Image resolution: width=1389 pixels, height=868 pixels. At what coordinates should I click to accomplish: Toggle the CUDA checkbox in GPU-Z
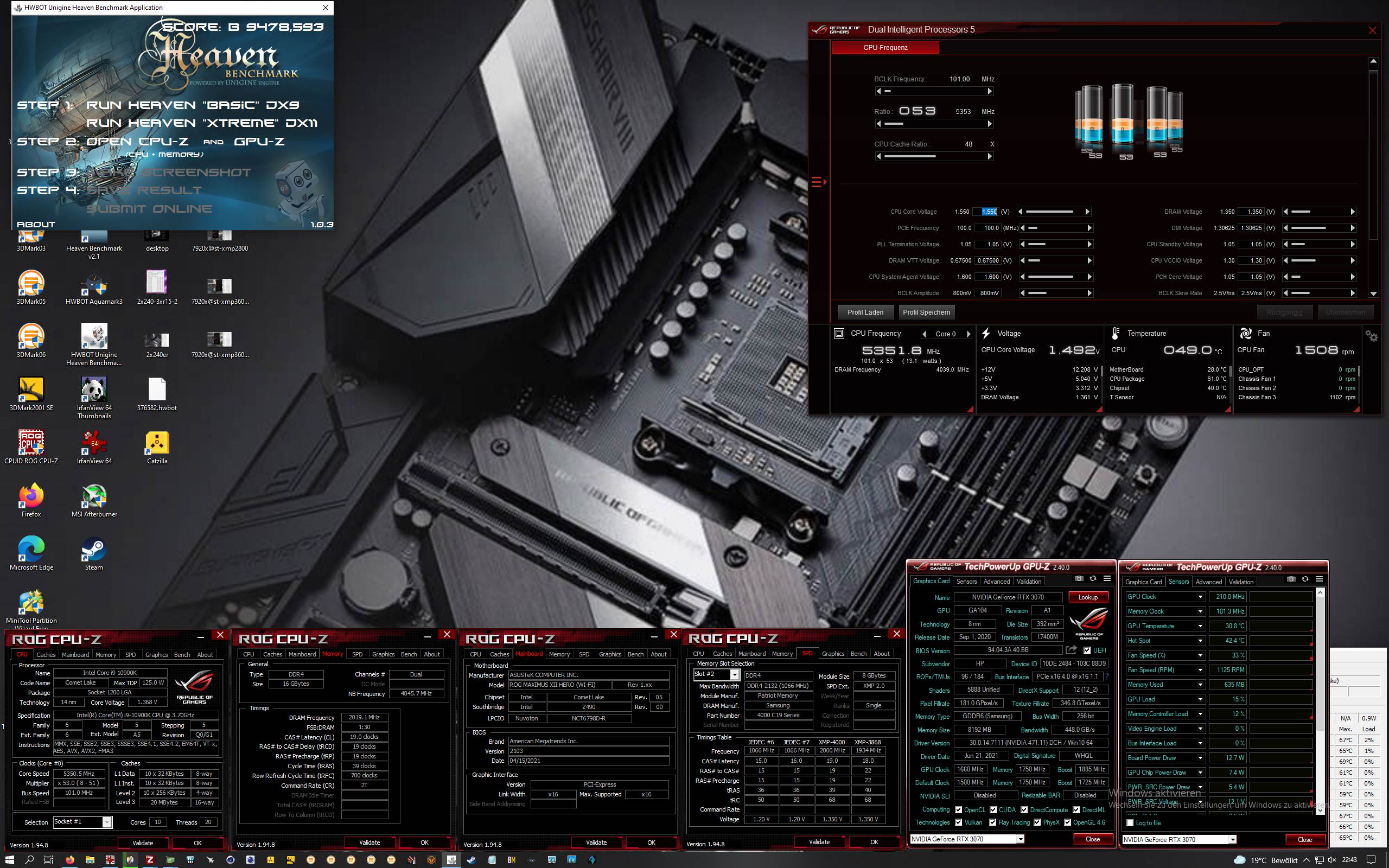(993, 810)
